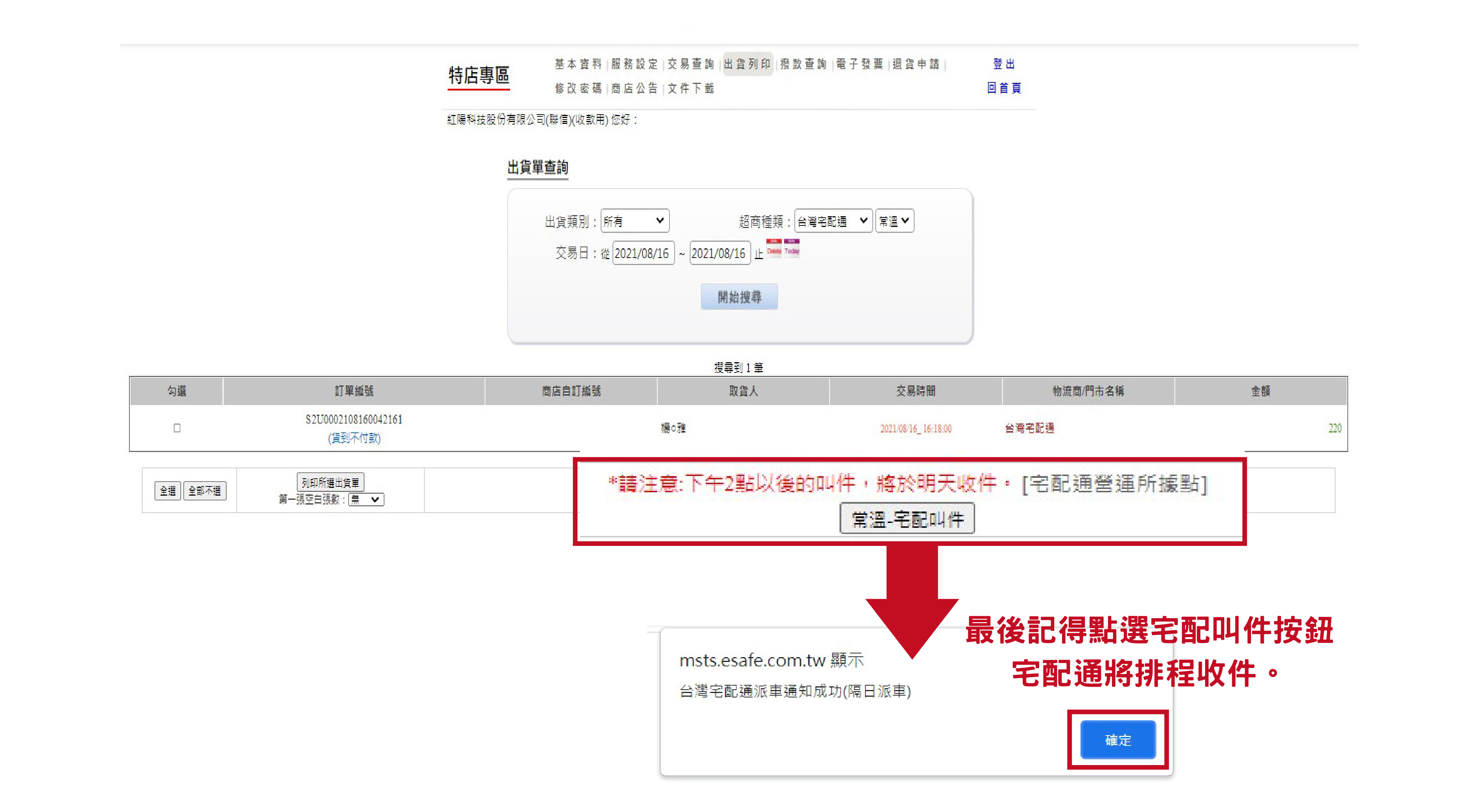This screenshot has height=812, width=1479.
Task: Click the 取貨人 column header
Action: point(743,391)
